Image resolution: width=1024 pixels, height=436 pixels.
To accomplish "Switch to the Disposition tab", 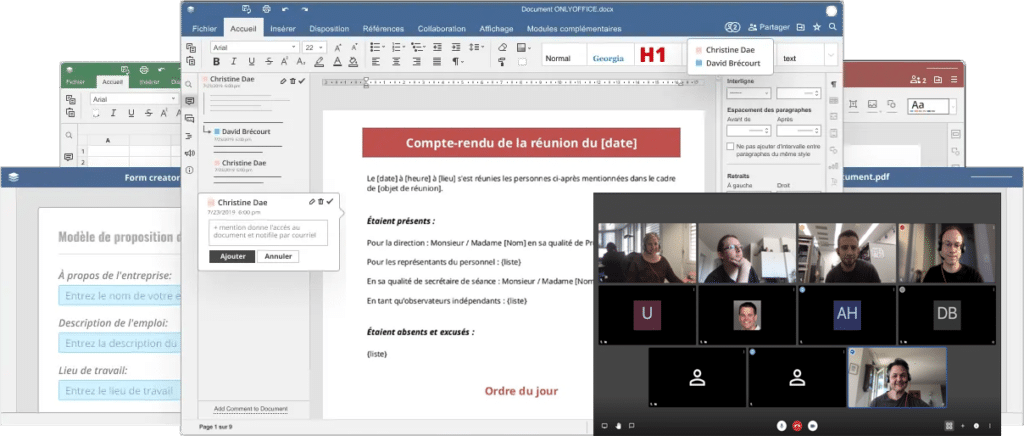I will (329, 29).
